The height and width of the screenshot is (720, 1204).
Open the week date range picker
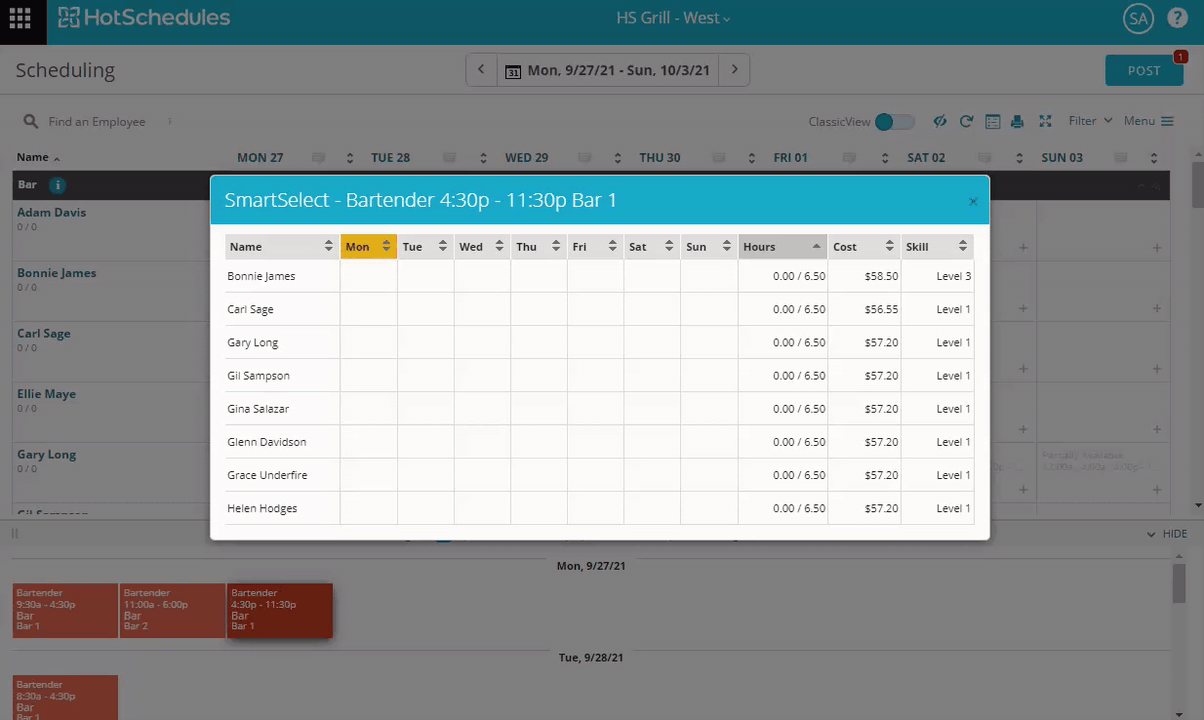(608, 71)
